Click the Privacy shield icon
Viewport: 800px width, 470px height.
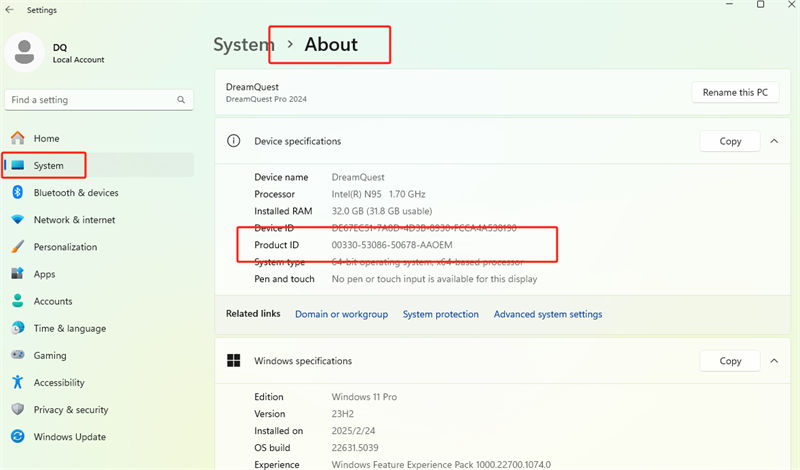(x=18, y=409)
